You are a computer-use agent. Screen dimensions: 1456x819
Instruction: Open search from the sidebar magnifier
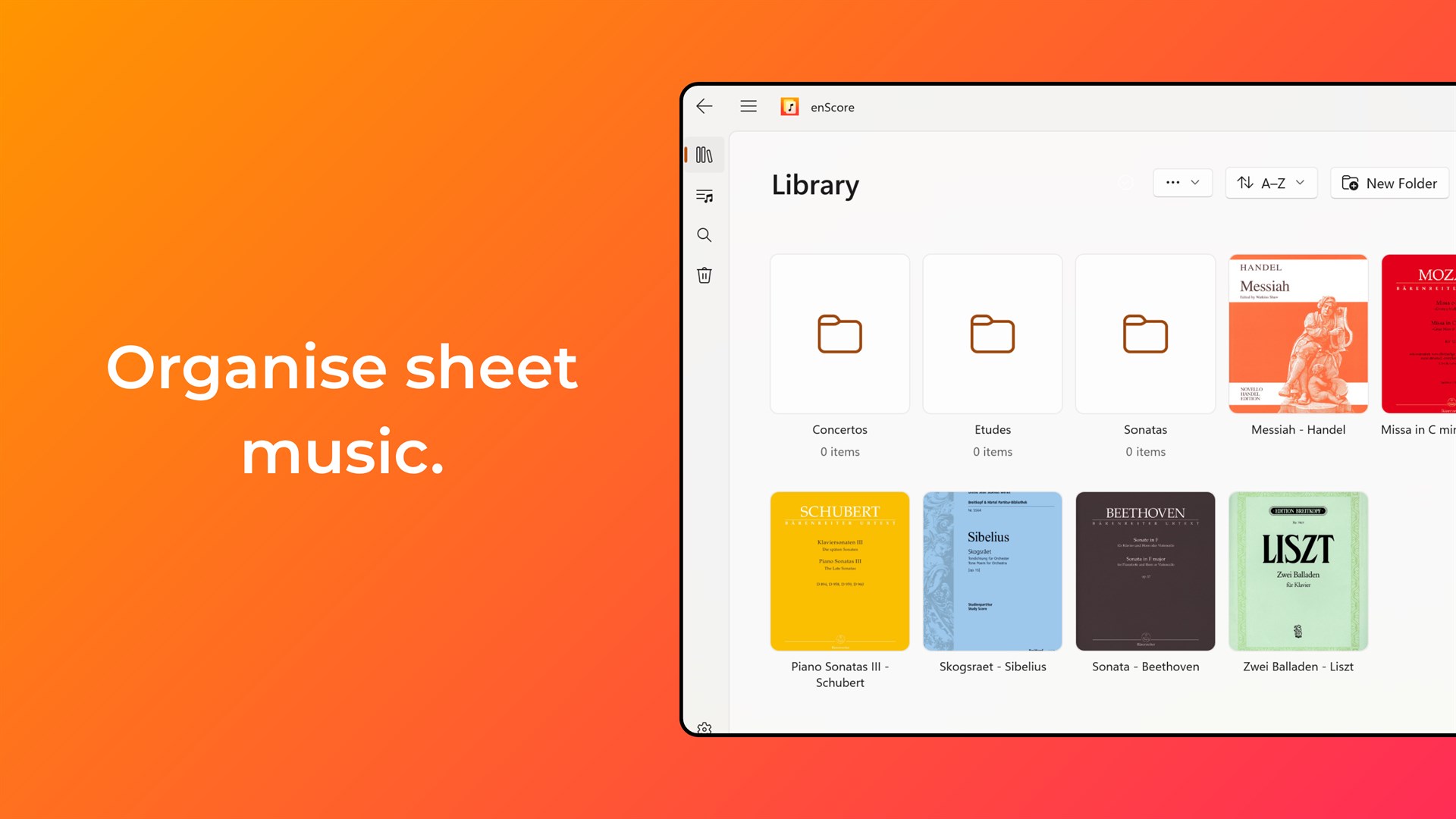point(704,235)
